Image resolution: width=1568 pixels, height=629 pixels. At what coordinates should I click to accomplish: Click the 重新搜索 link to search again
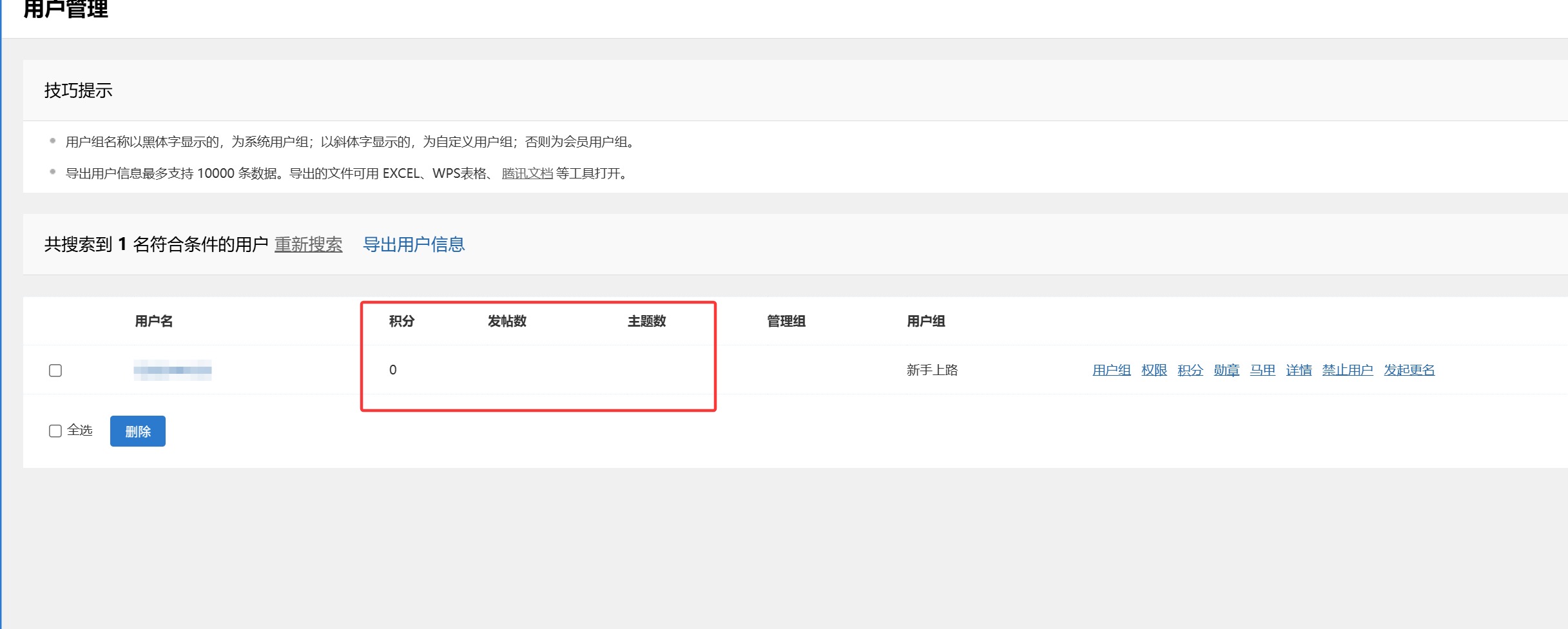pyautogui.click(x=309, y=244)
